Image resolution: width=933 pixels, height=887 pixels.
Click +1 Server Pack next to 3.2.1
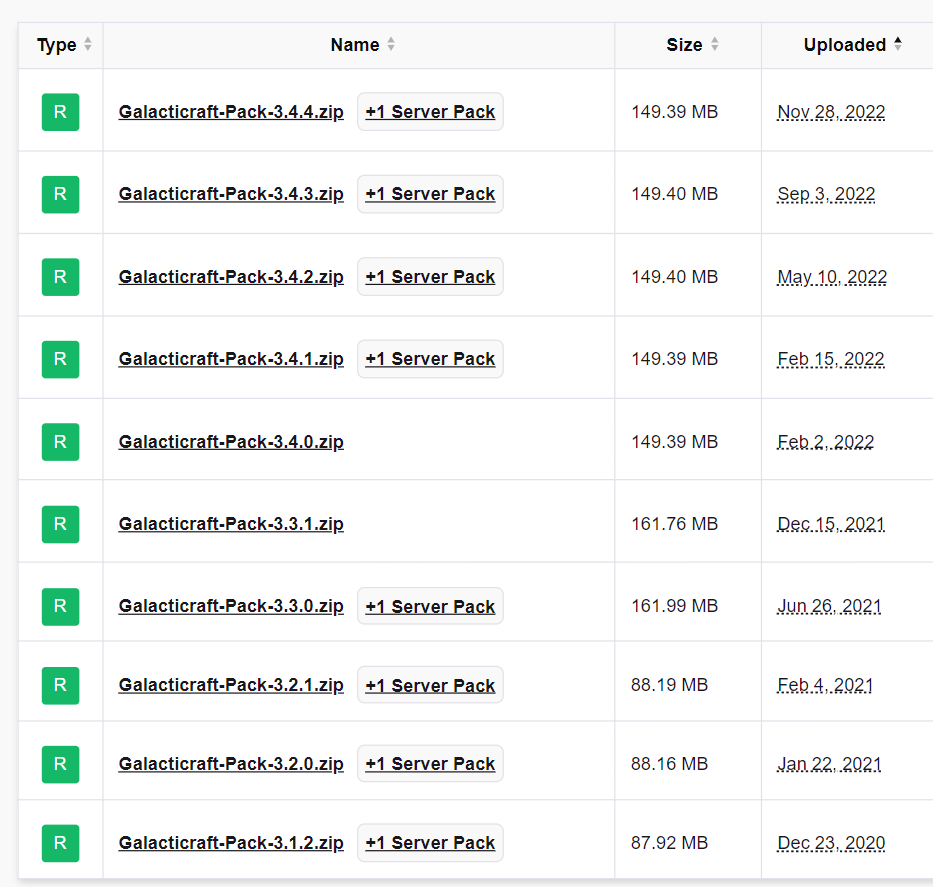(x=430, y=685)
